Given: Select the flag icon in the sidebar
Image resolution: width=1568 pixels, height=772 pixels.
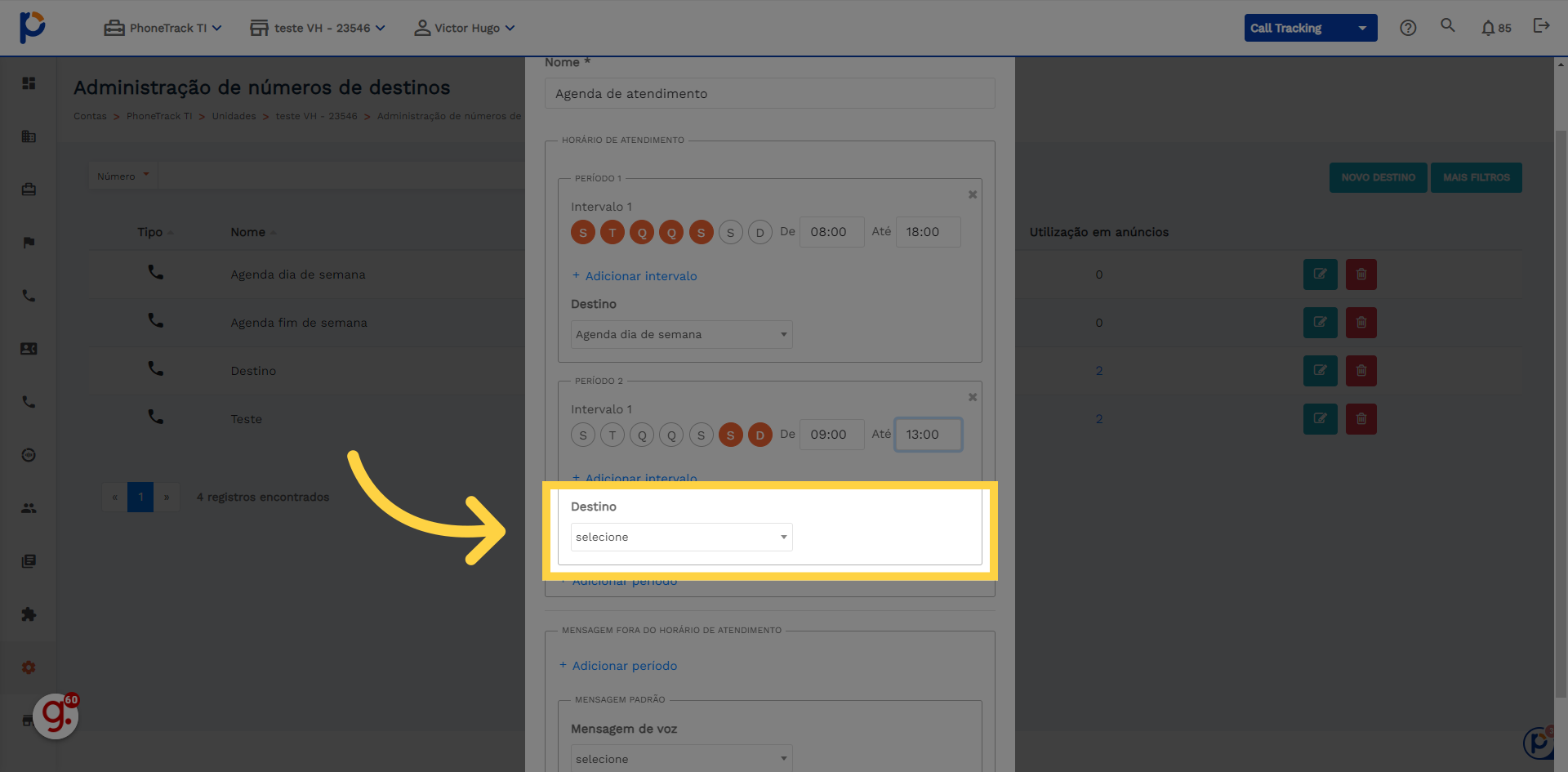Looking at the screenshot, I should (x=29, y=243).
